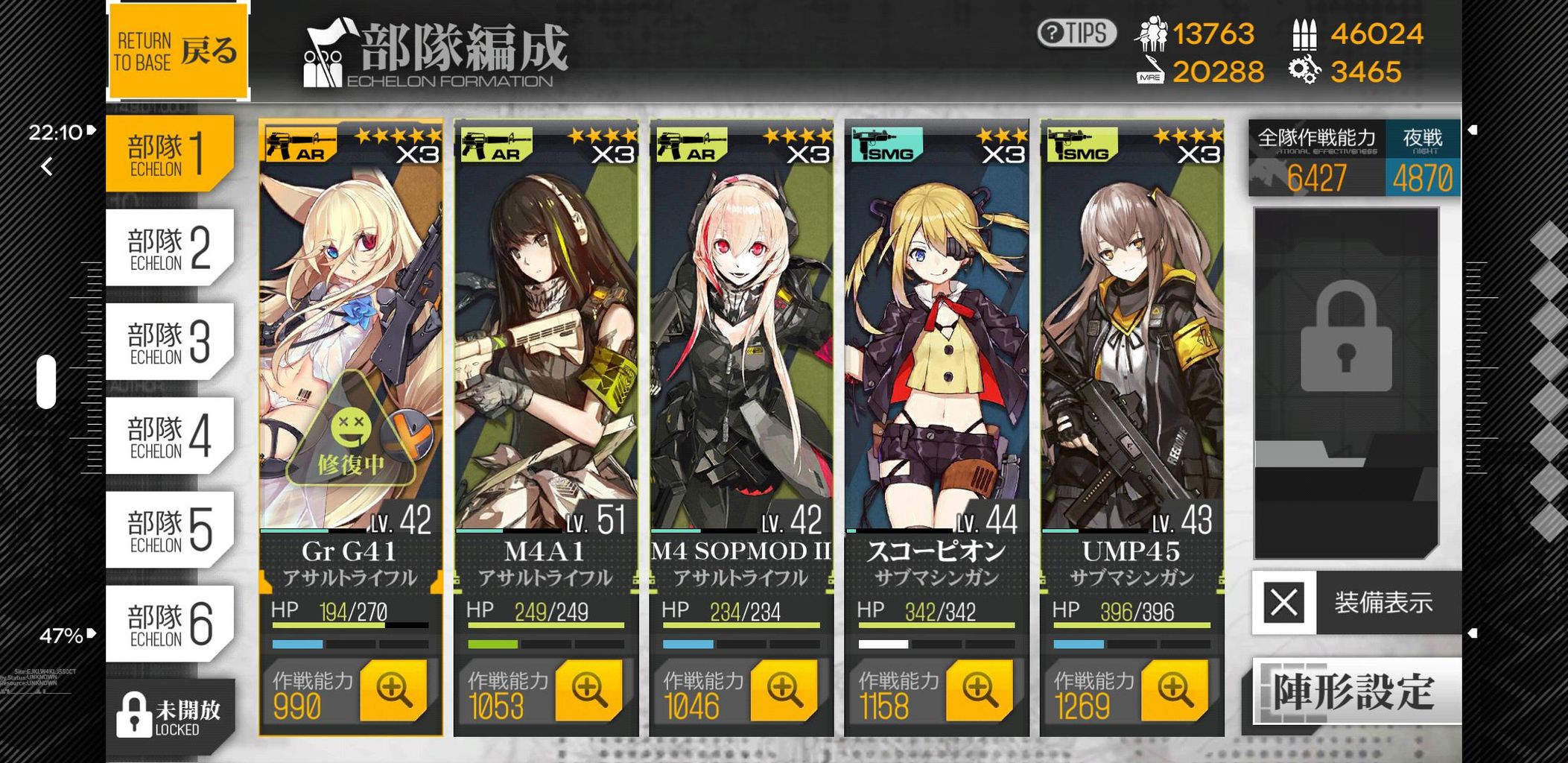
Task: Expand the bottom-right edge arrow marker
Action: (x=1473, y=633)
